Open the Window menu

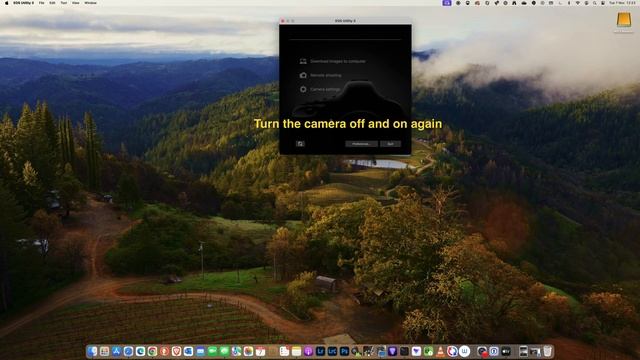coord(91,3)
